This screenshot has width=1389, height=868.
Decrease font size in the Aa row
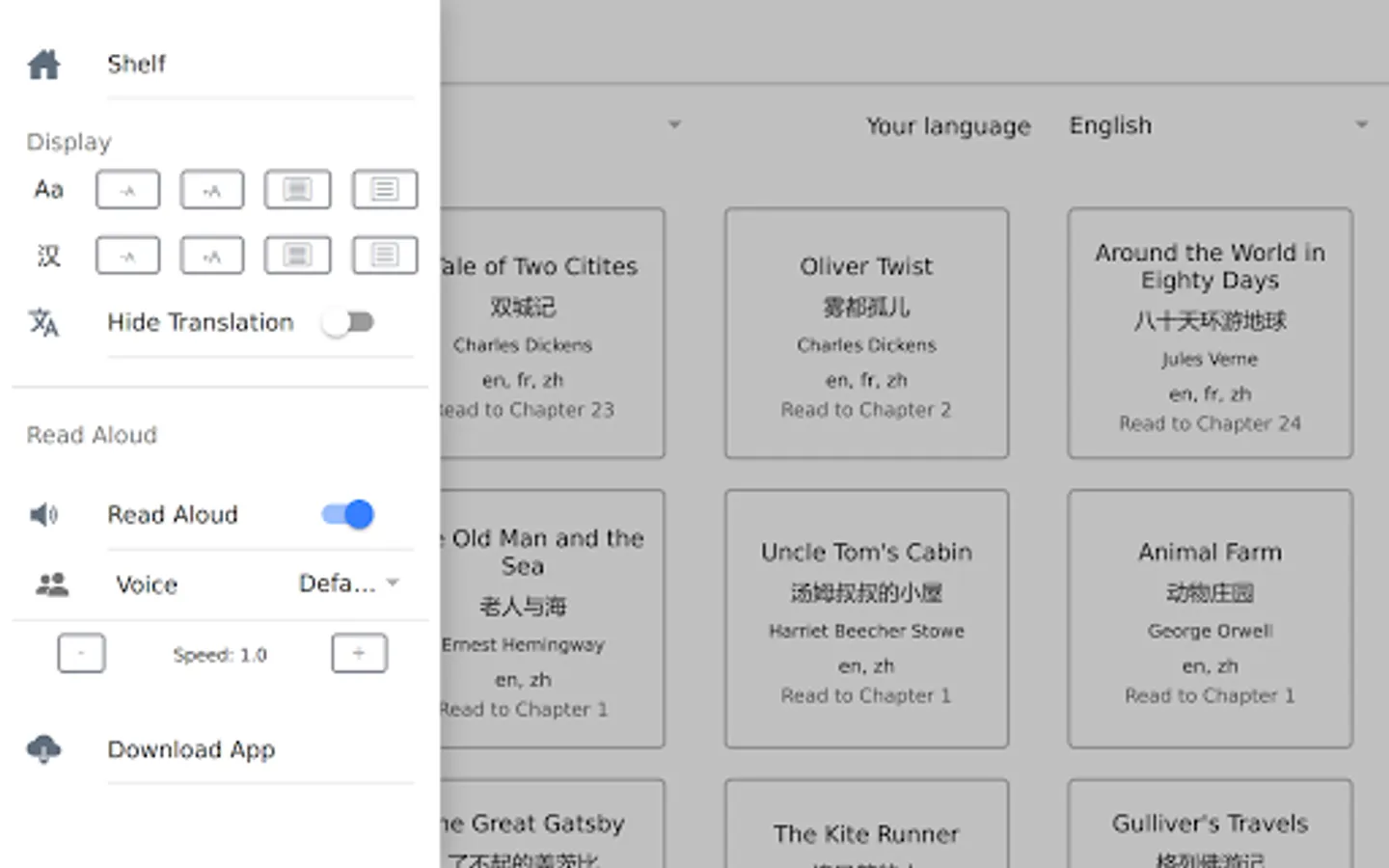(x=127, y=190)
